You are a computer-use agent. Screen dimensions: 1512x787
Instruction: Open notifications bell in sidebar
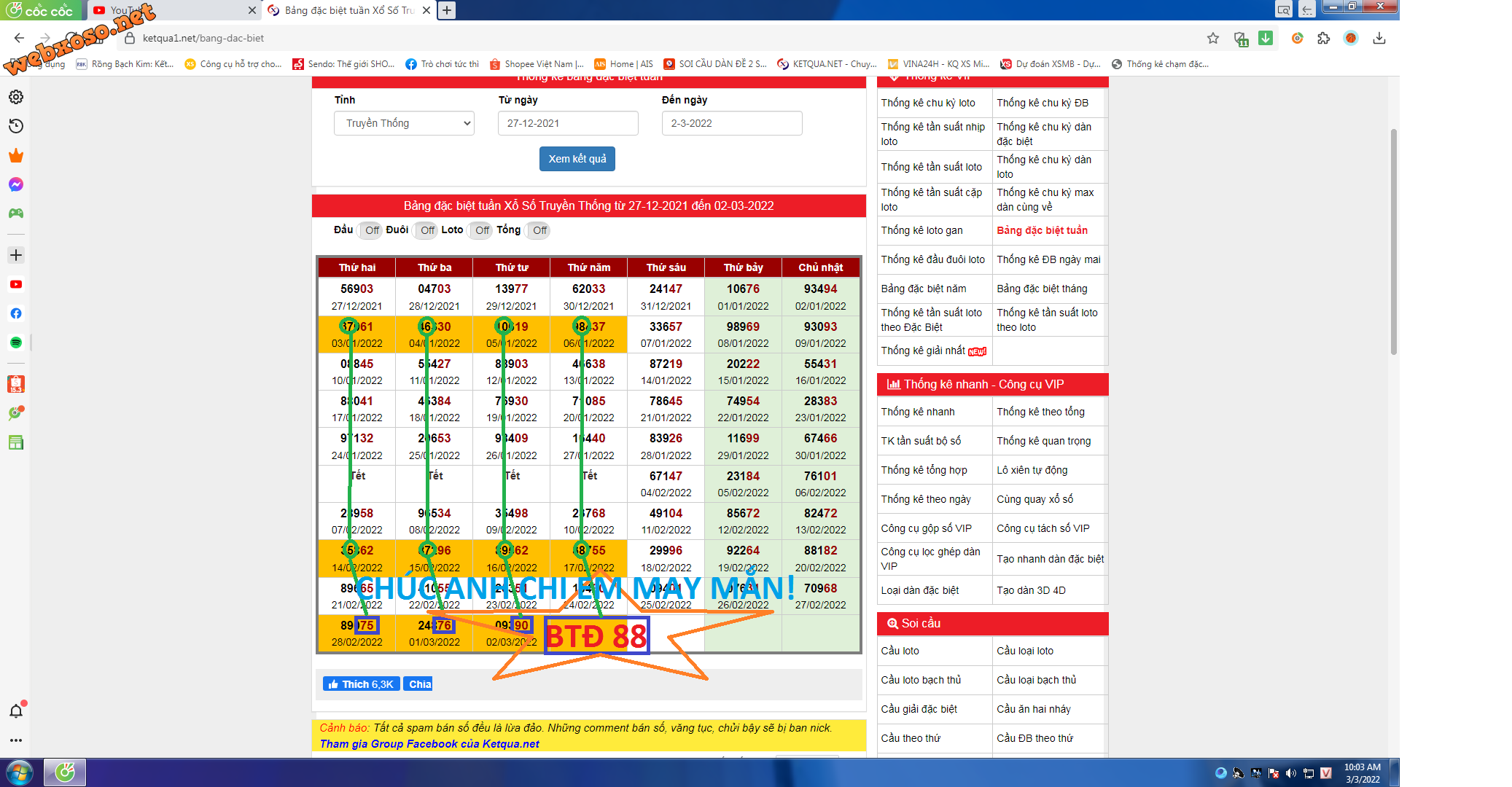[x=16, y=711]
